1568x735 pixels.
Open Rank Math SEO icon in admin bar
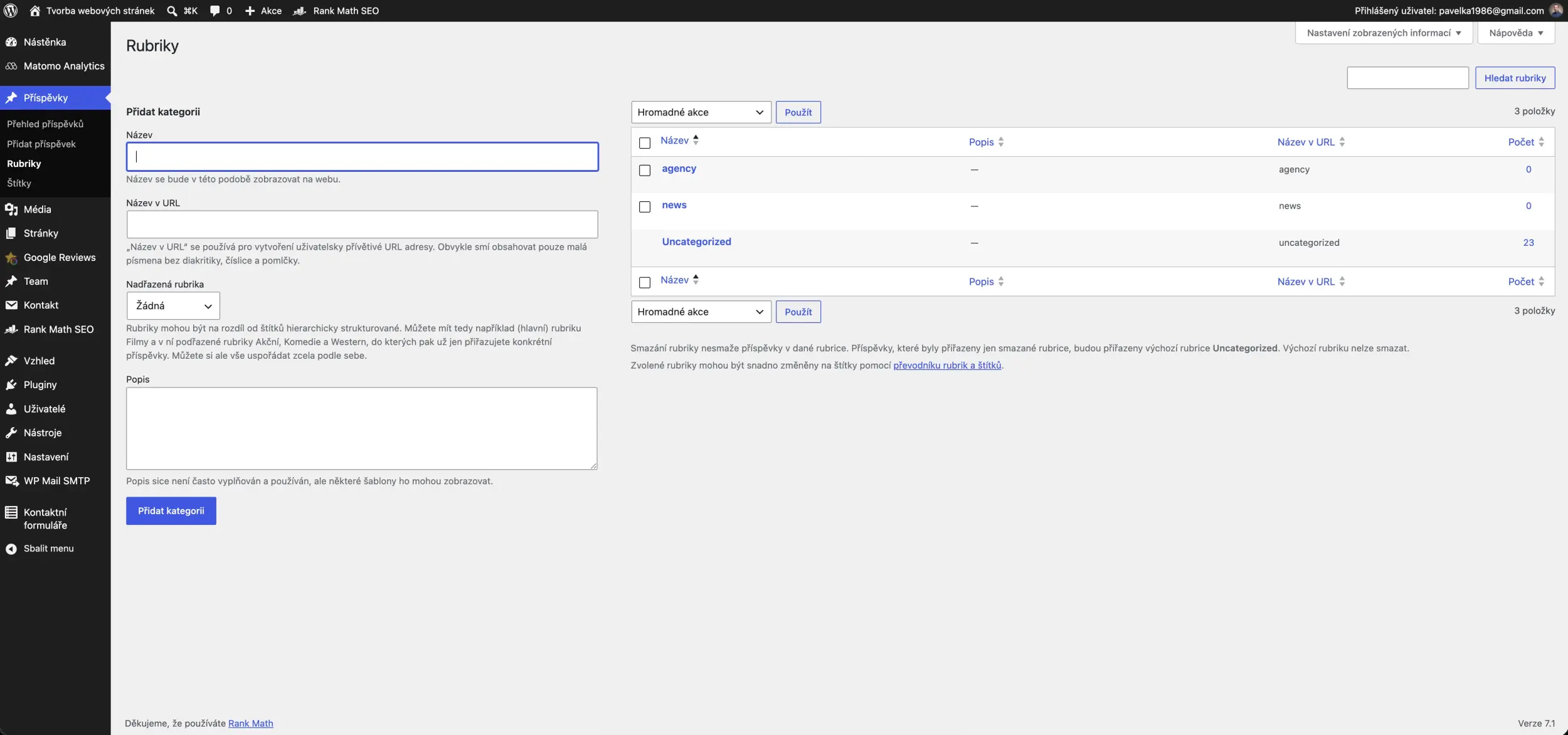(x=300, y=11)
